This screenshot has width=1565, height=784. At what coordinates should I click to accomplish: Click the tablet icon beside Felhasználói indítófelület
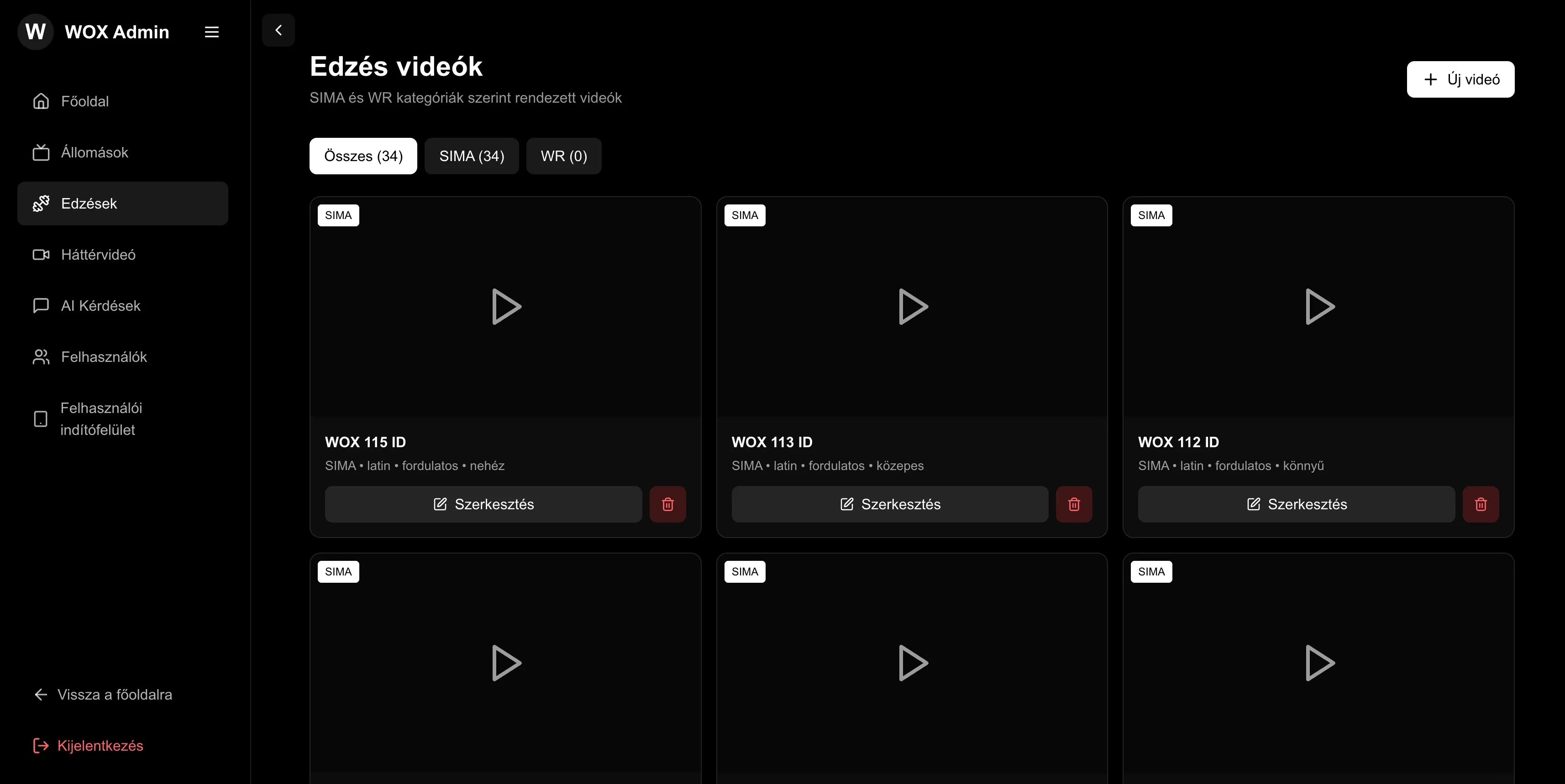point(41,418)
